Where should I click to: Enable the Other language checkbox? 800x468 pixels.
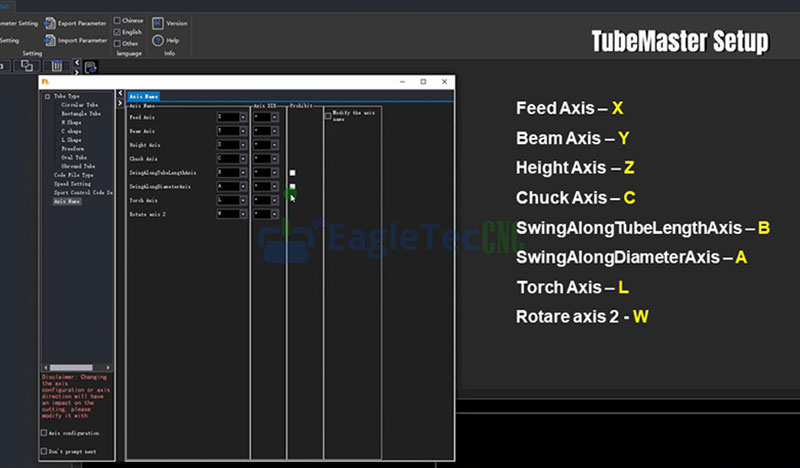[117, 43]
